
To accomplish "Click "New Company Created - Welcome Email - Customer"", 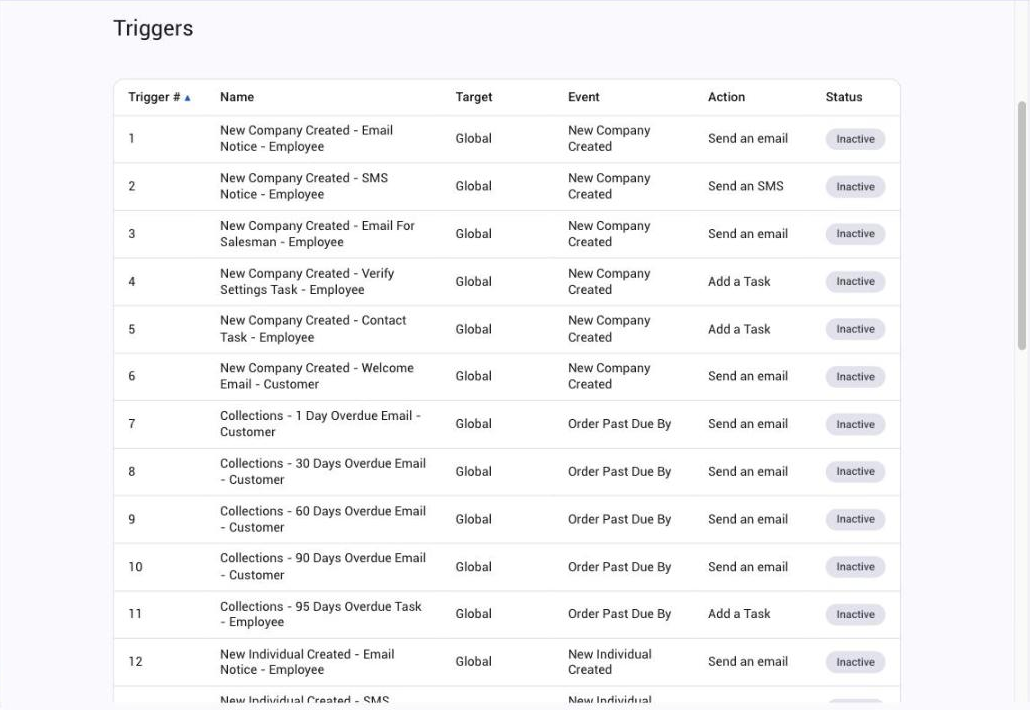I will point(317,376).
